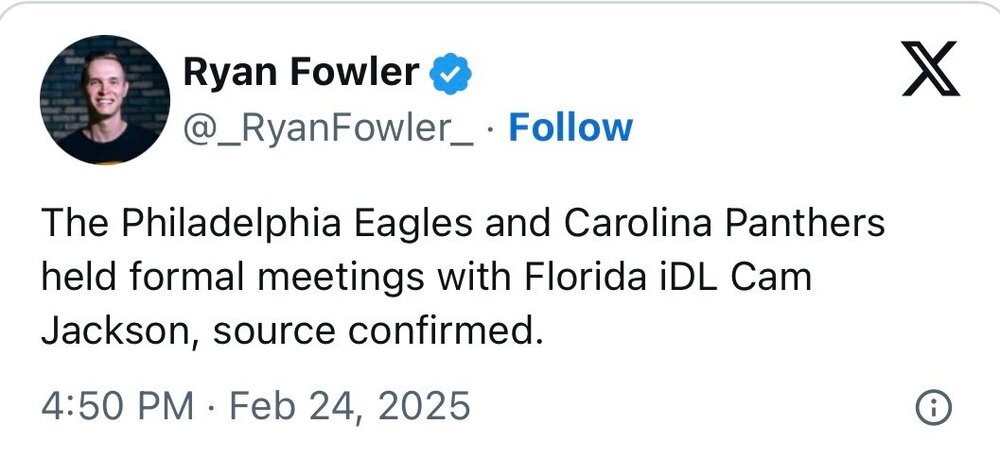Follow the @_RyanFowler_ account
Screen dimensions: 1000x458
coord(570,128)
